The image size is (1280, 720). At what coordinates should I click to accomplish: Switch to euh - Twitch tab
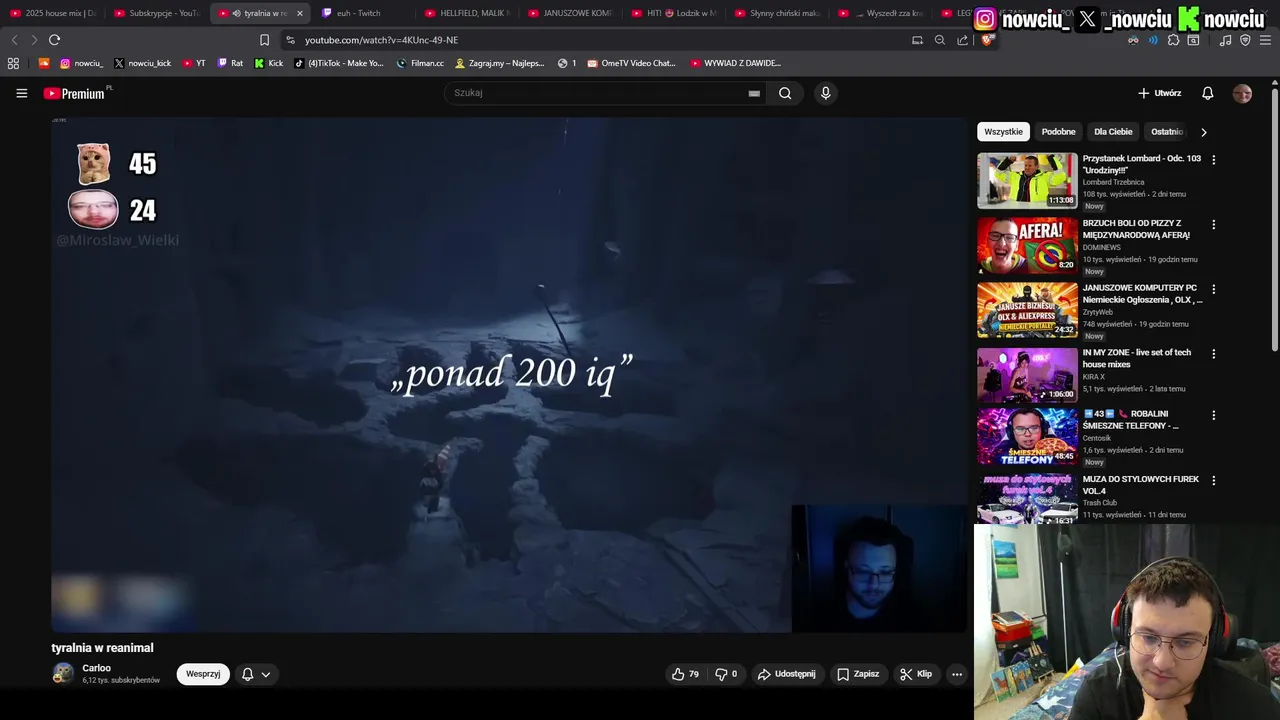363,13
